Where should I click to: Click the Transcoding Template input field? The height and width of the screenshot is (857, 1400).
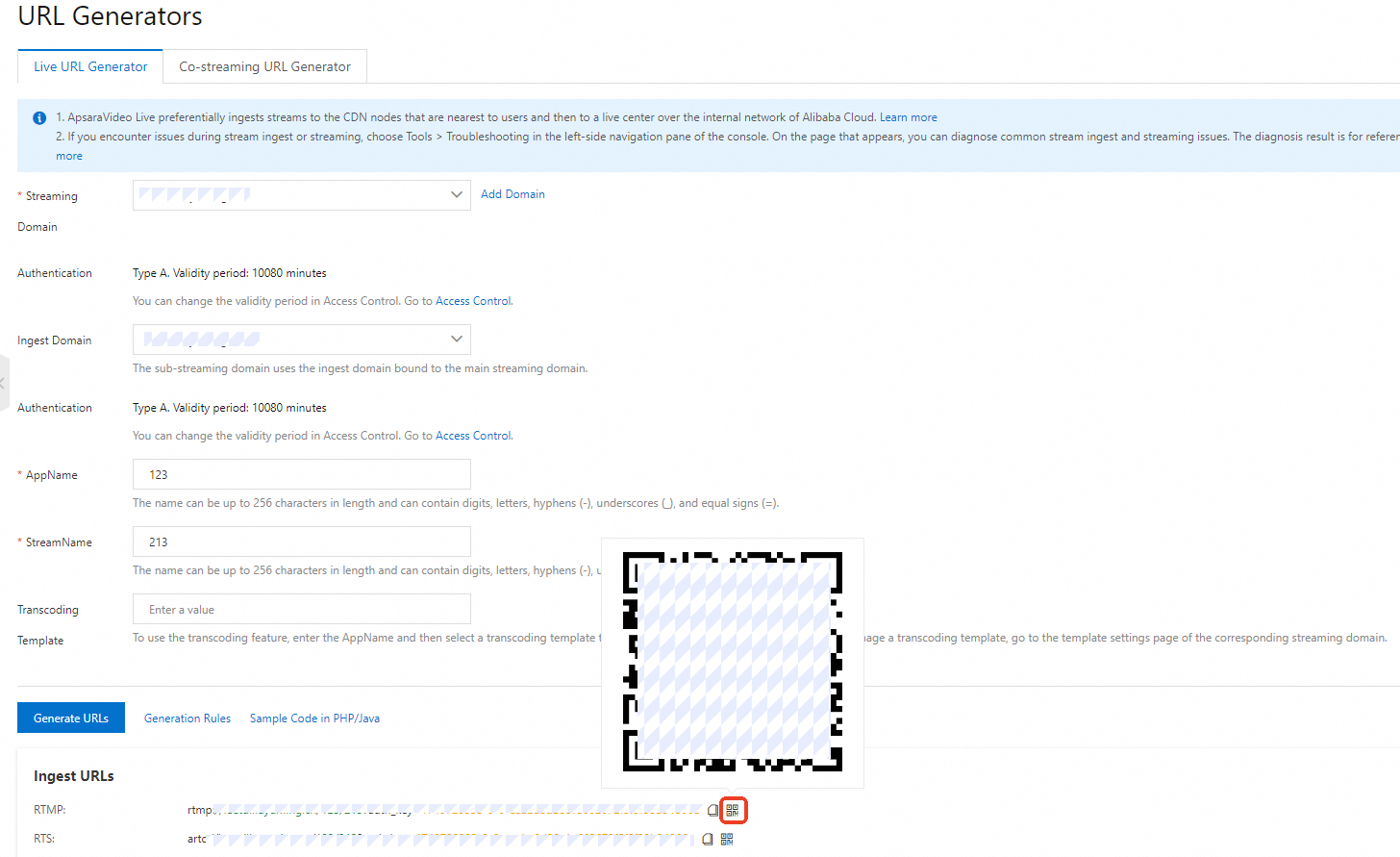[x=302, y=609]
